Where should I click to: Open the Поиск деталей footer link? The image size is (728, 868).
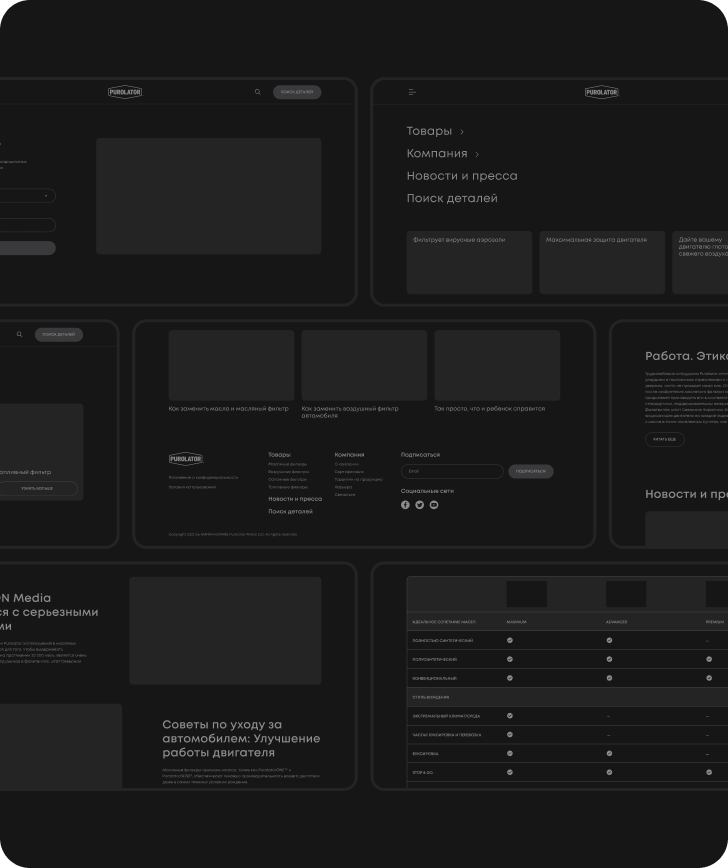(x=291, y=512)
